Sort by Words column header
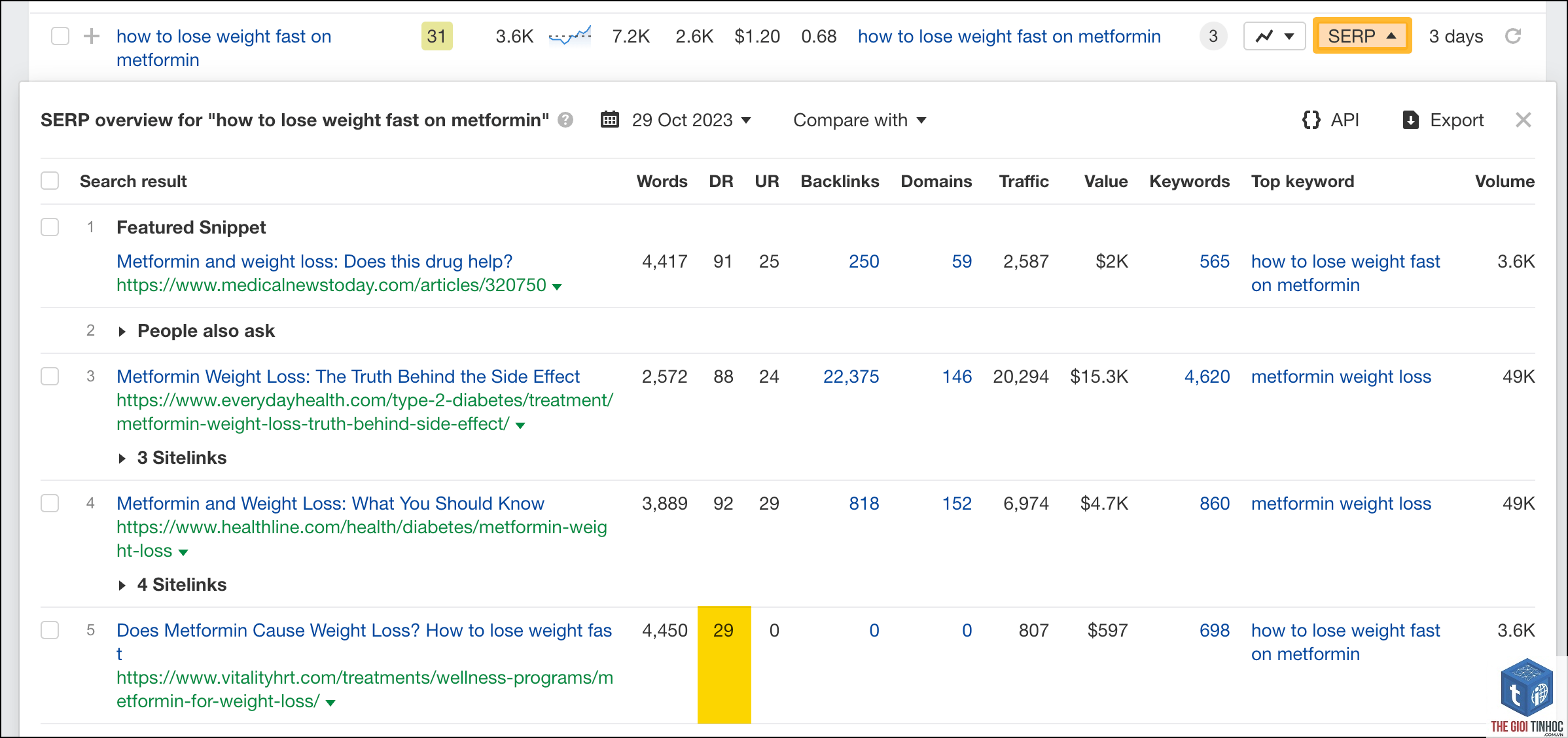This screenshot has height=738, width=1568. click(662, 181)
